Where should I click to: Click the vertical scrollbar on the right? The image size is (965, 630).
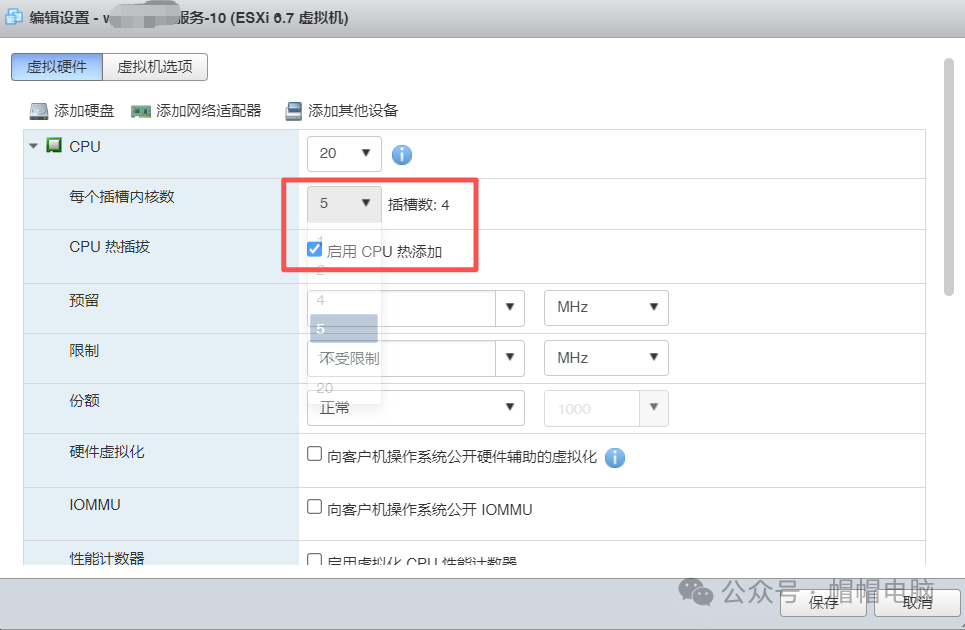tap(949, 177)
